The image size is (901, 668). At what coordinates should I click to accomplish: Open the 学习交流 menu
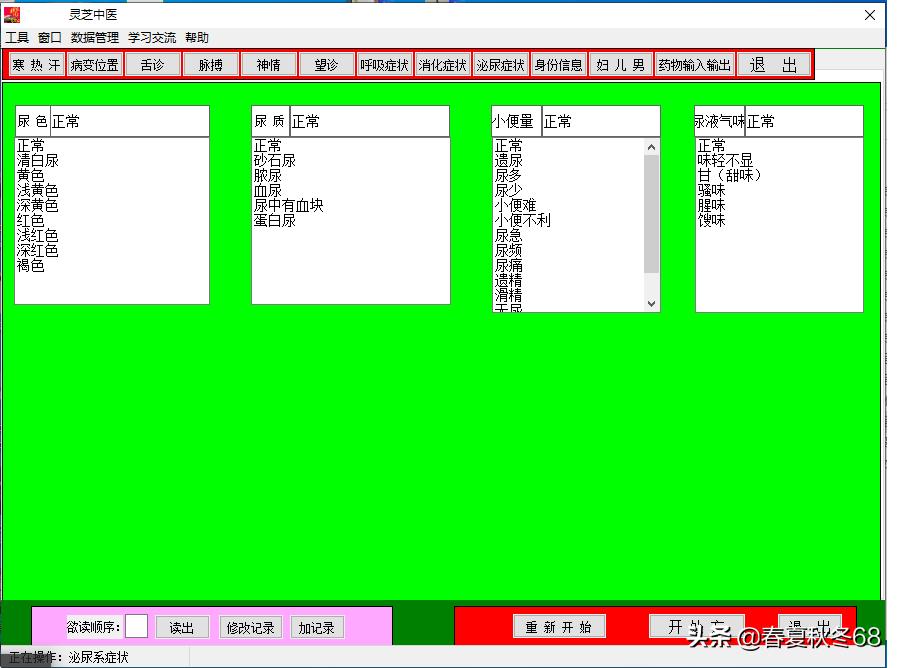[x=151, y=38]
